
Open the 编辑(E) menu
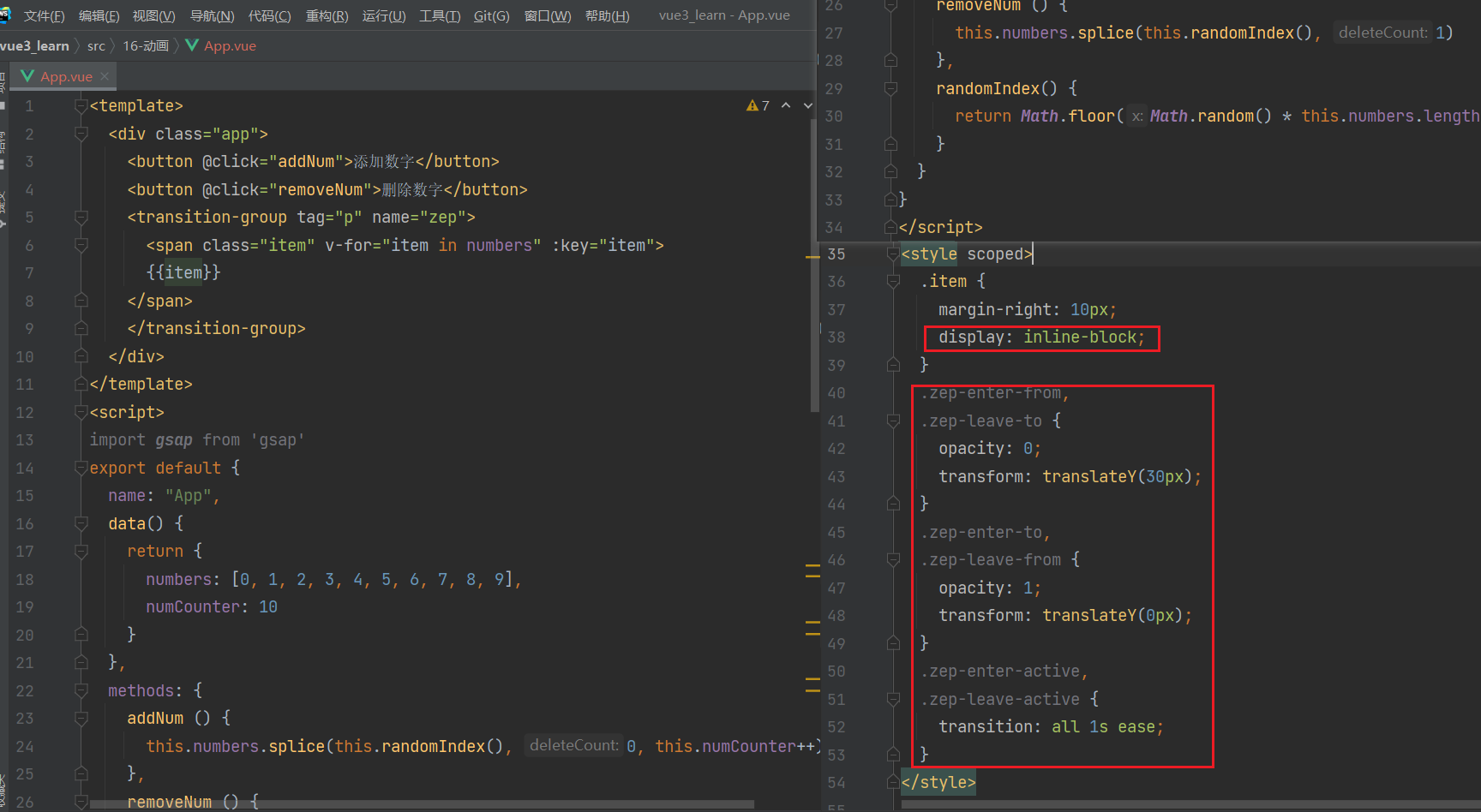tap(99, 15)
